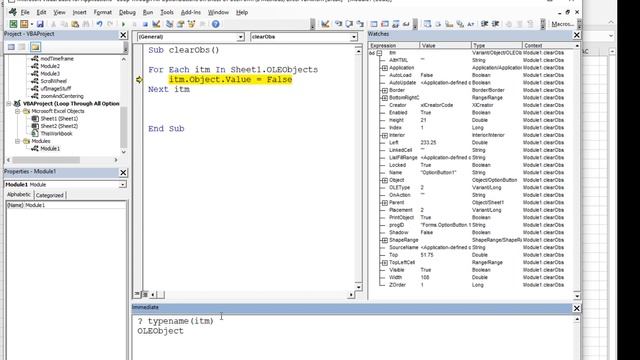Collapse Microsoft Excel Objects folder
The height and width of the screenshot is (360, 640).
tap(18, 111)
